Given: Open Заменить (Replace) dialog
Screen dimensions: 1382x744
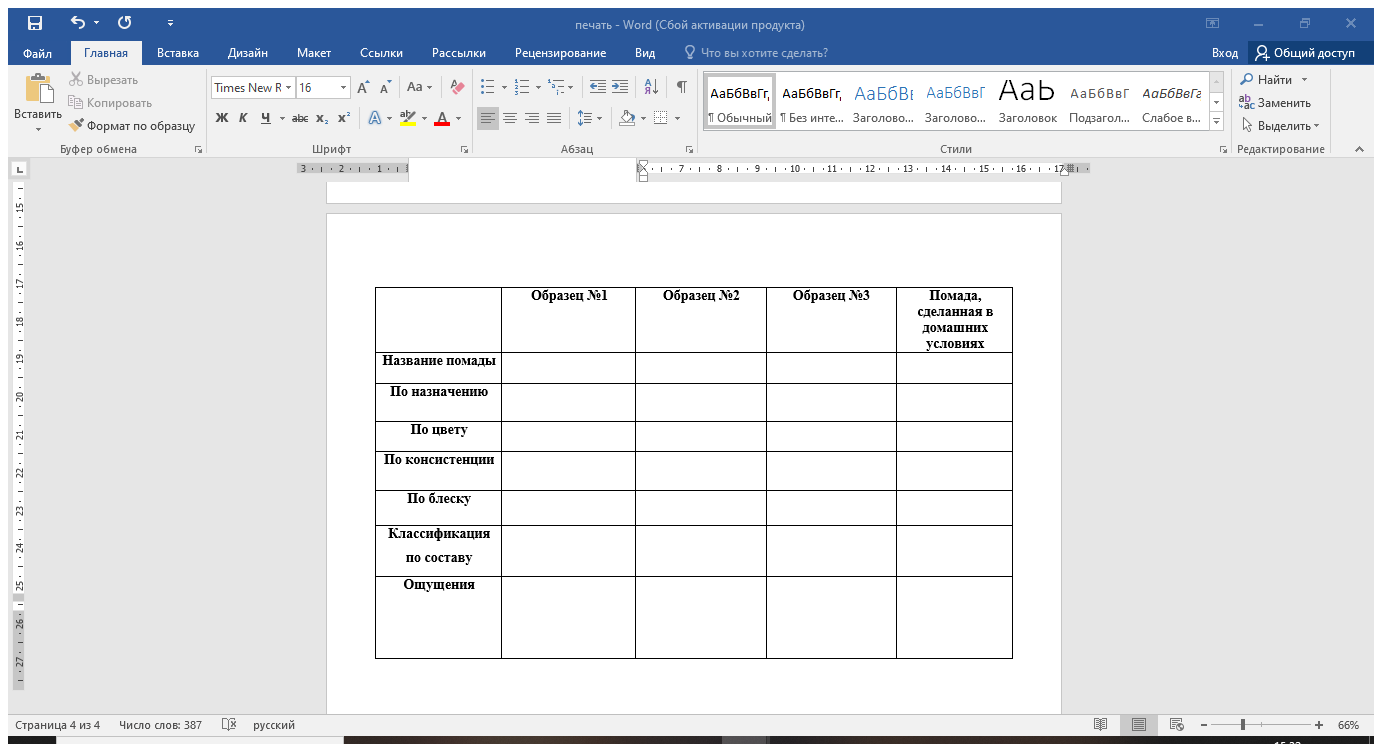Looking at the screenshot, I should pos(1275,103).
